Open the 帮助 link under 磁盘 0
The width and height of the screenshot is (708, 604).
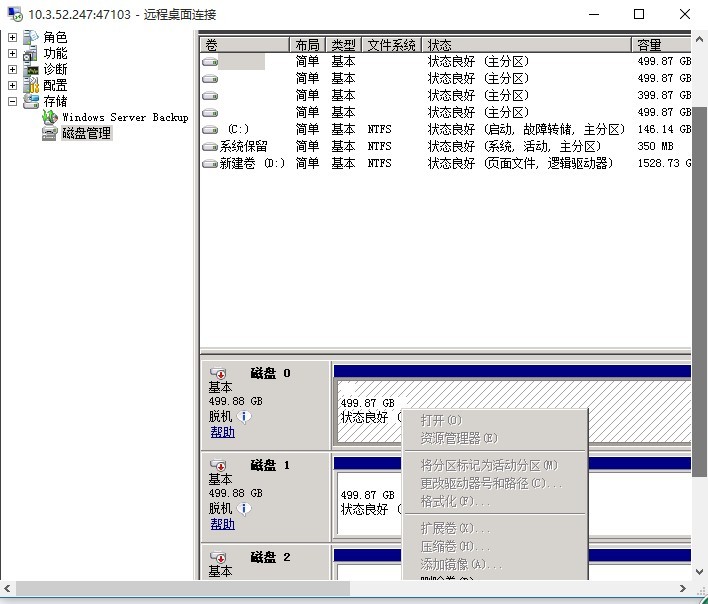[x=222, y=432]
